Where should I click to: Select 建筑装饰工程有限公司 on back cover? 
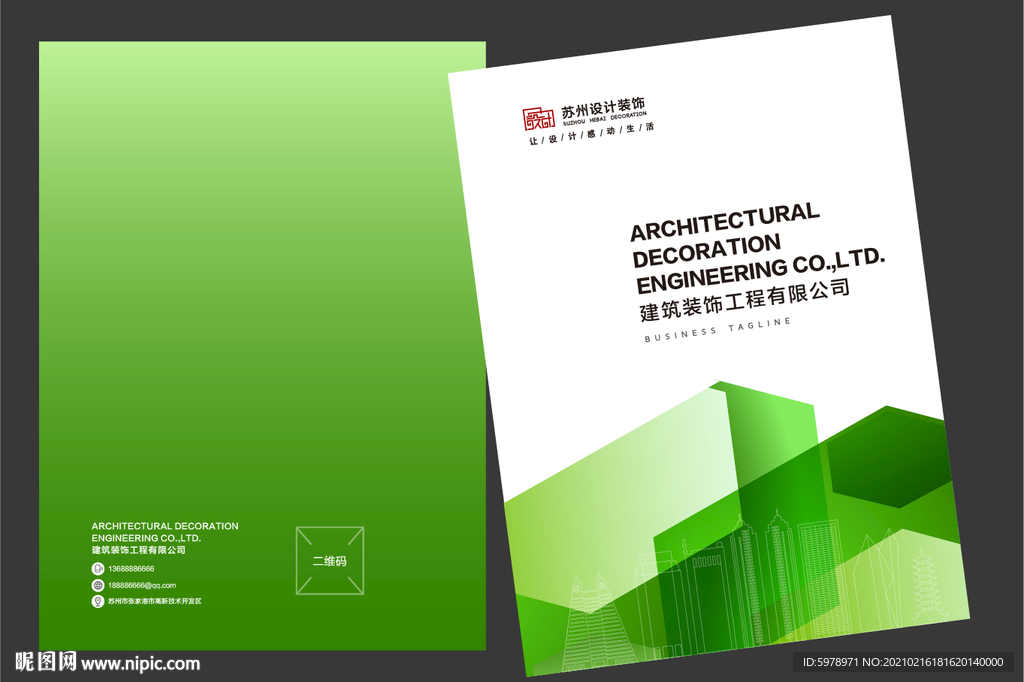click(138, 550)
